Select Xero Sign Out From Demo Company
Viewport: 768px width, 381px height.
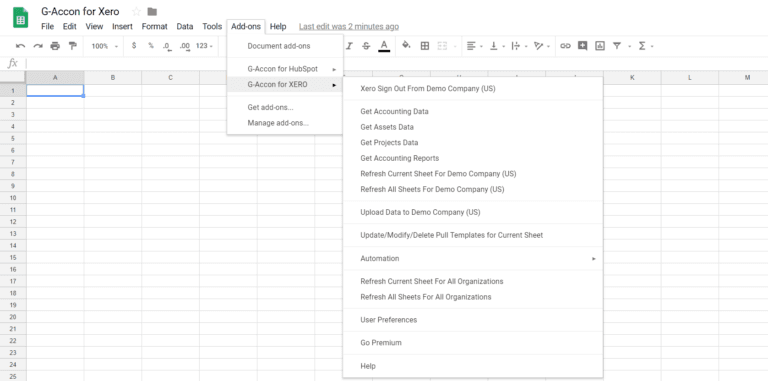(473, 89)
